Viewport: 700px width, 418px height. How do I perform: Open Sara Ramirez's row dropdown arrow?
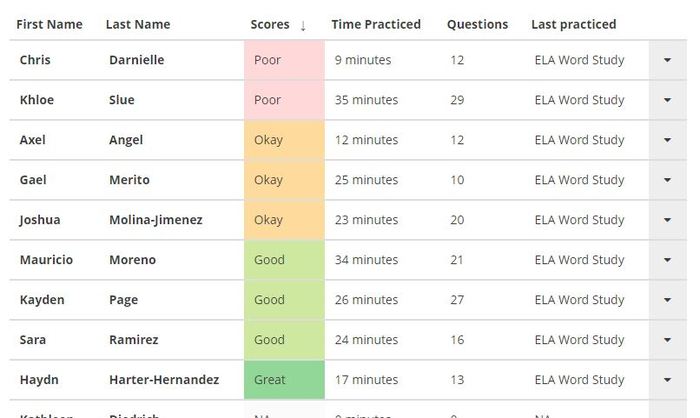[x=667, y=340]
